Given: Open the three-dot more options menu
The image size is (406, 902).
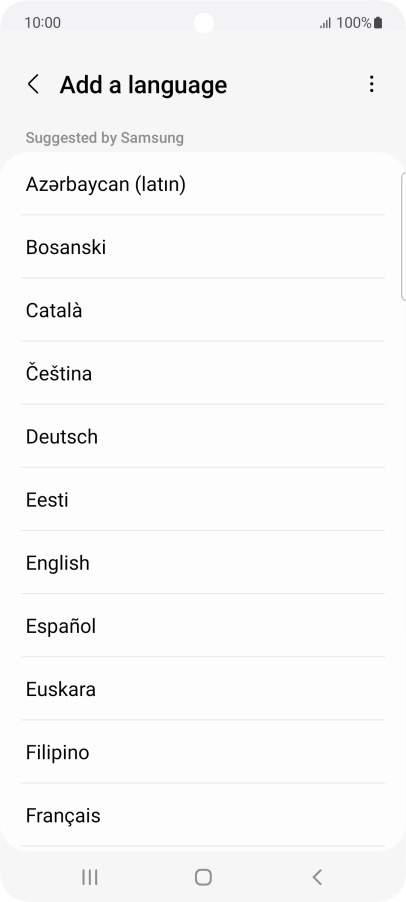Looking at the screenshot, I should pos(371,84).
